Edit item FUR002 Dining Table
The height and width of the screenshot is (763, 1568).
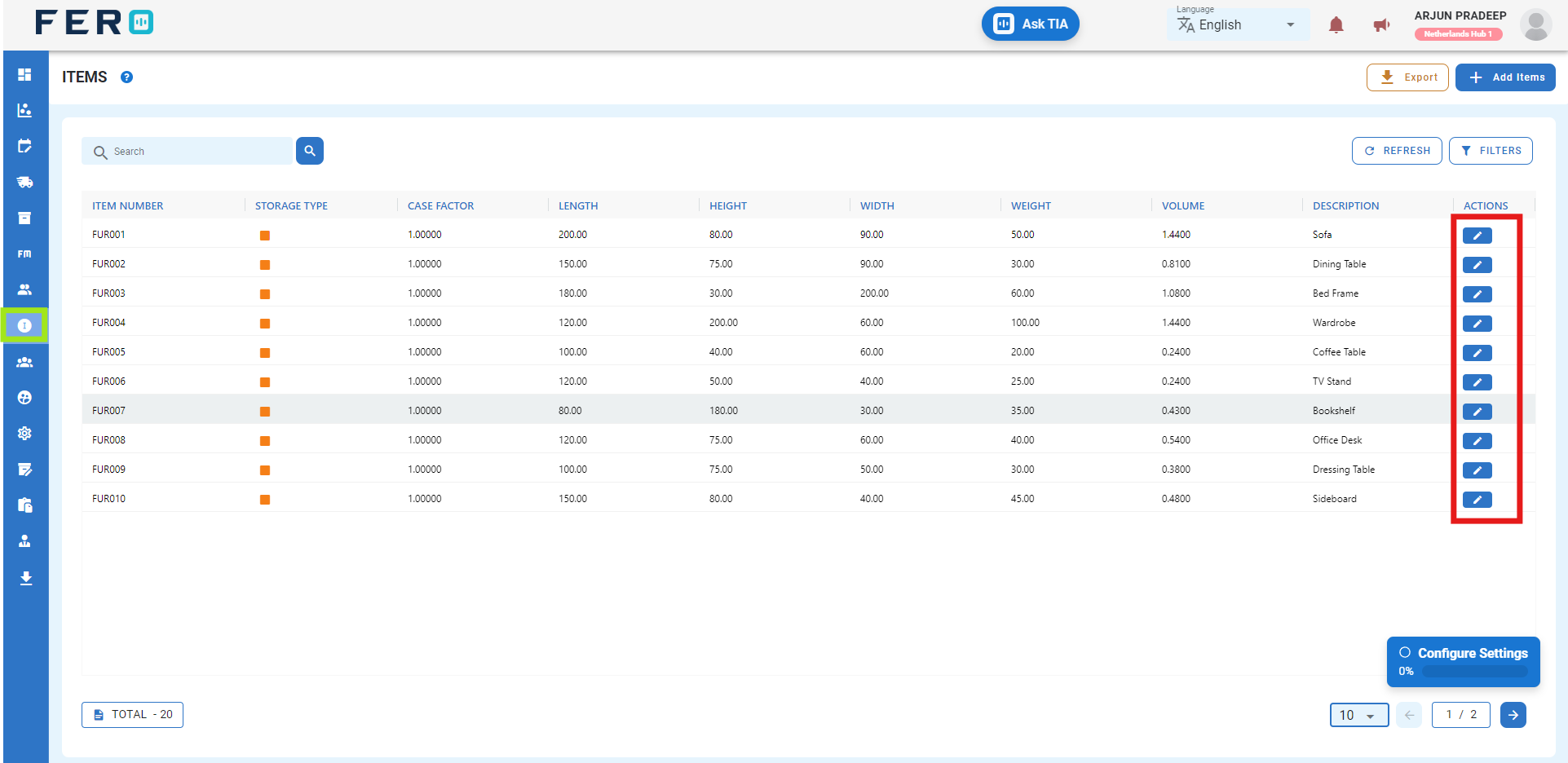[x=1477, y=265]
